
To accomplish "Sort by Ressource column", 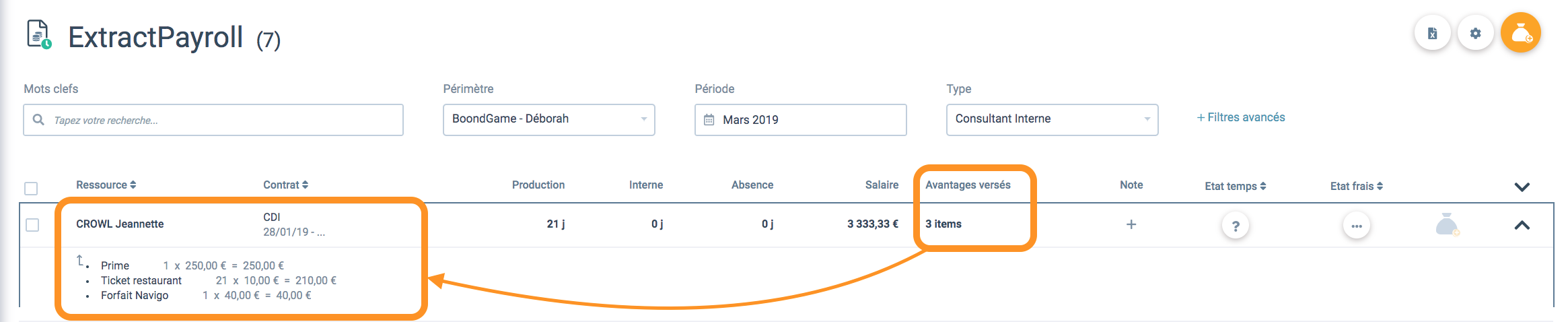I will [x=106, y=185].
